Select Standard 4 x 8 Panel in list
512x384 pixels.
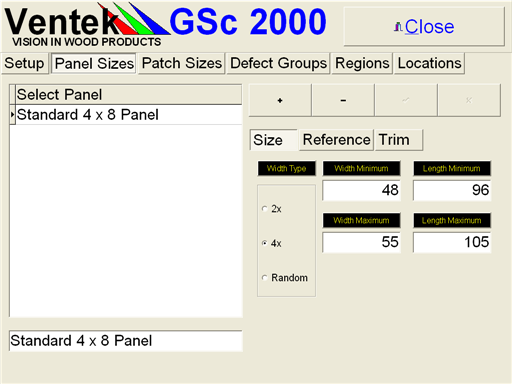[129, 115]
